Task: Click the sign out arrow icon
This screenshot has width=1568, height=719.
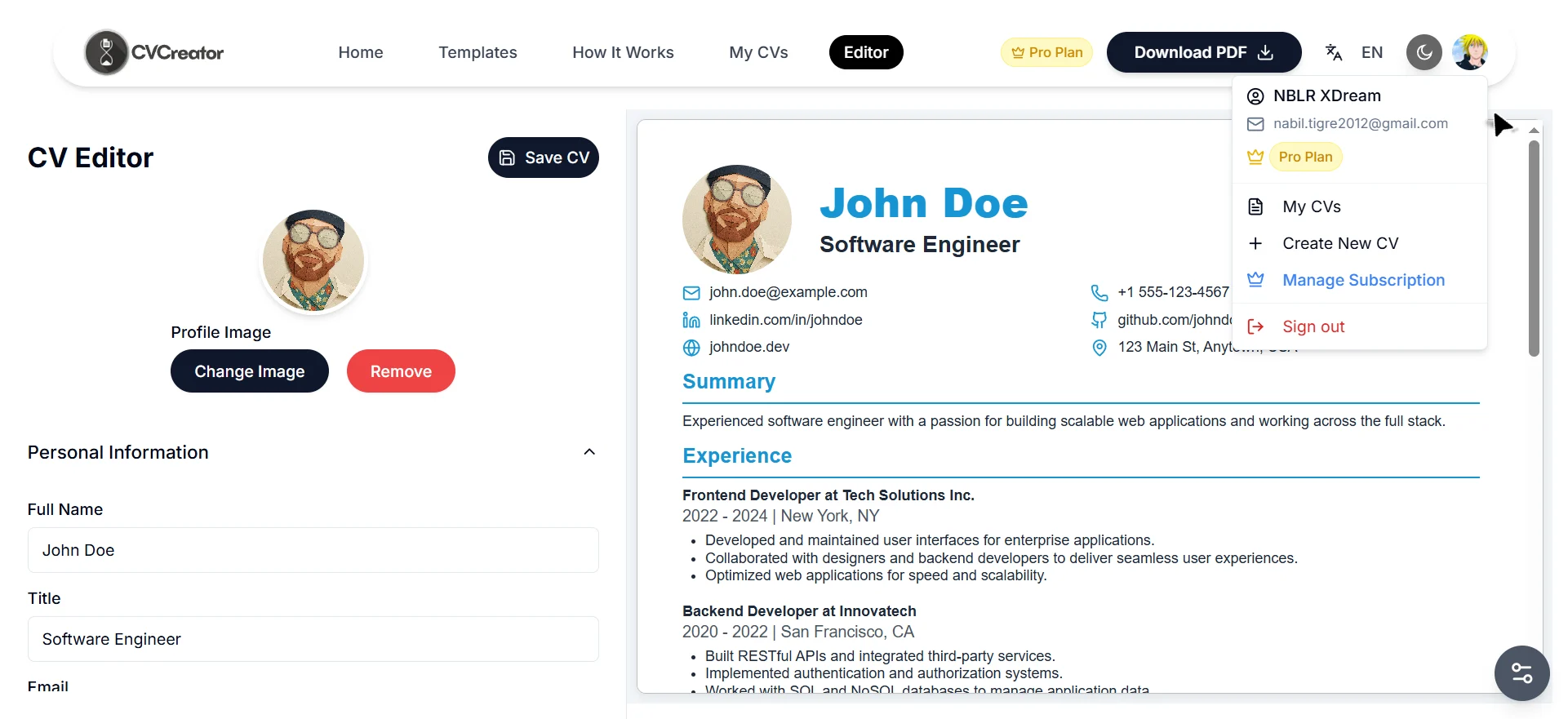Action: pyautogui.click(x=1255, y=326)
